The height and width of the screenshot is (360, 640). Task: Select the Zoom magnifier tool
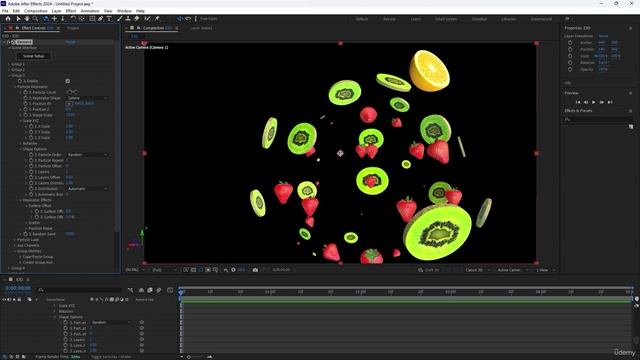pos(36,19)
